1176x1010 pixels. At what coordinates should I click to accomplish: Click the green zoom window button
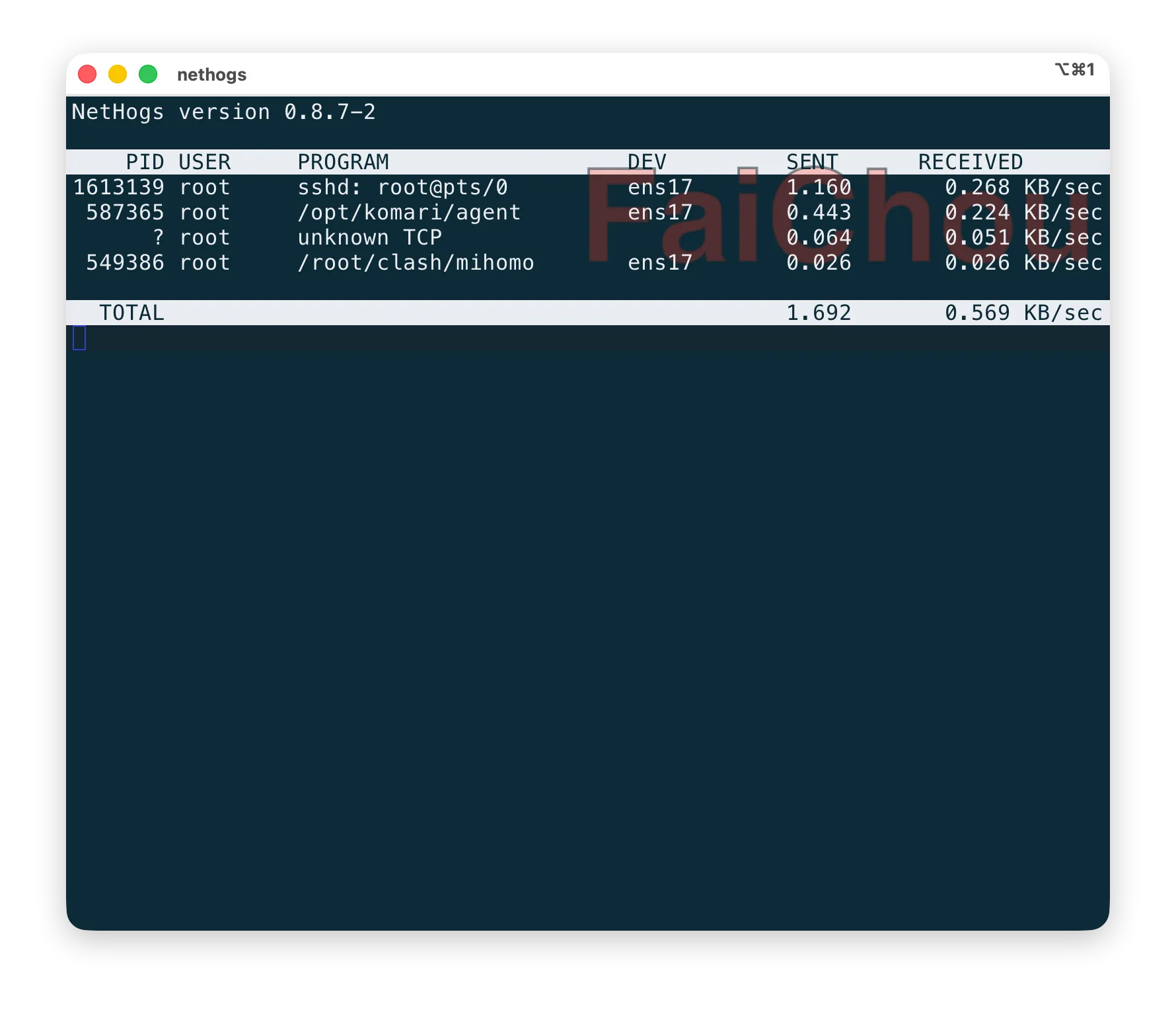[x=148, y=74]
